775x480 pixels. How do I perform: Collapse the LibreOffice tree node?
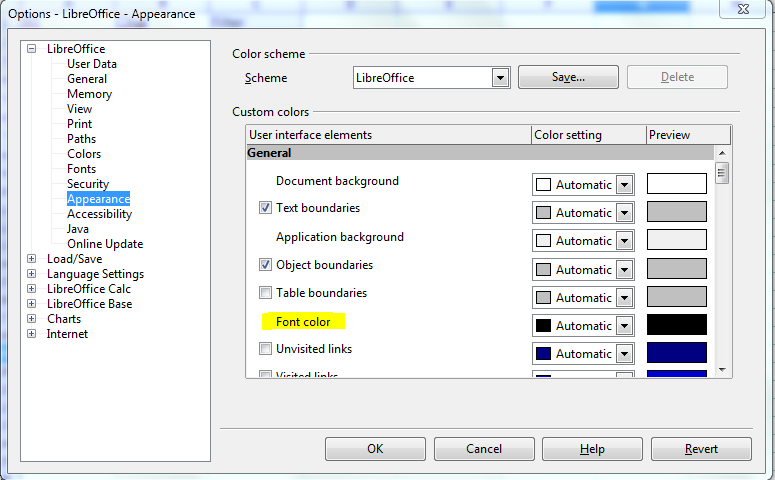coord(32,49)
